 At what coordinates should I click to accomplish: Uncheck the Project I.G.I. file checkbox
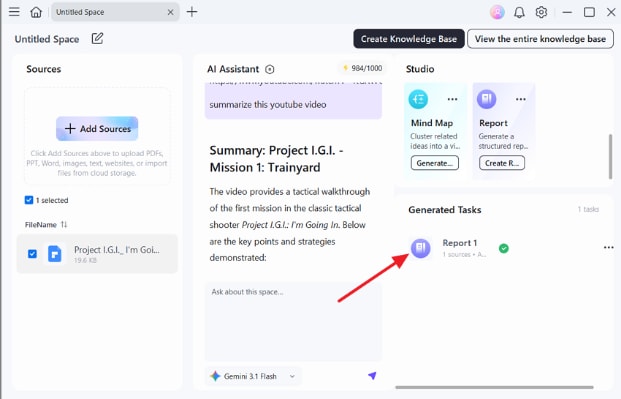32,254
